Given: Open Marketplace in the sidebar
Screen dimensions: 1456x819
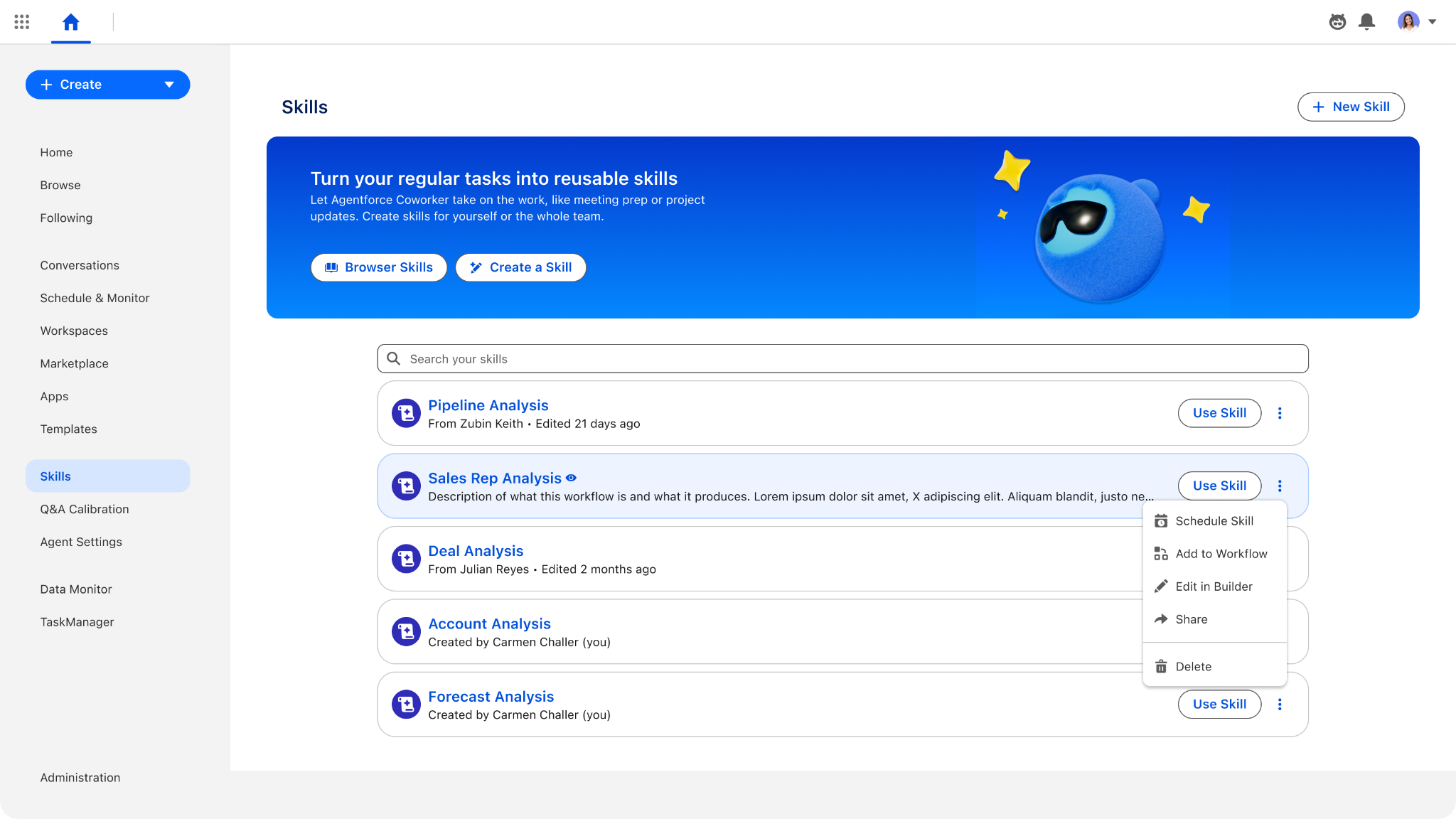Looking at the screenshot, I should [74, 363].
